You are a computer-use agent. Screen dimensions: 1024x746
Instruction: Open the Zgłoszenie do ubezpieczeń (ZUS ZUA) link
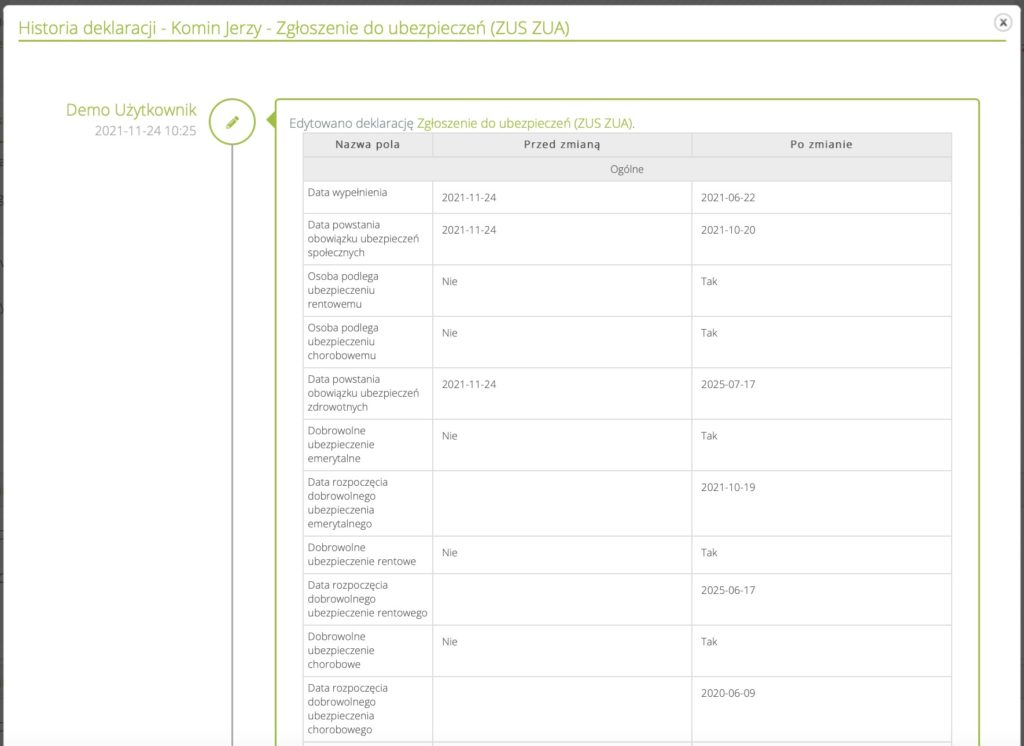click(x=524, y=123)
